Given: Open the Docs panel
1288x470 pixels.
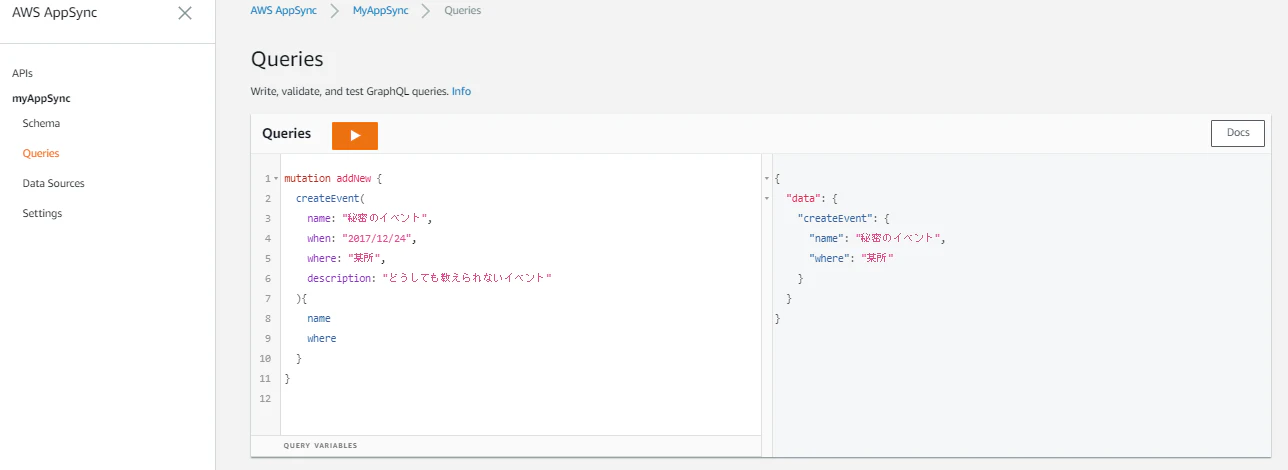Looking at the screenshot, I should tap(1238, 133).
